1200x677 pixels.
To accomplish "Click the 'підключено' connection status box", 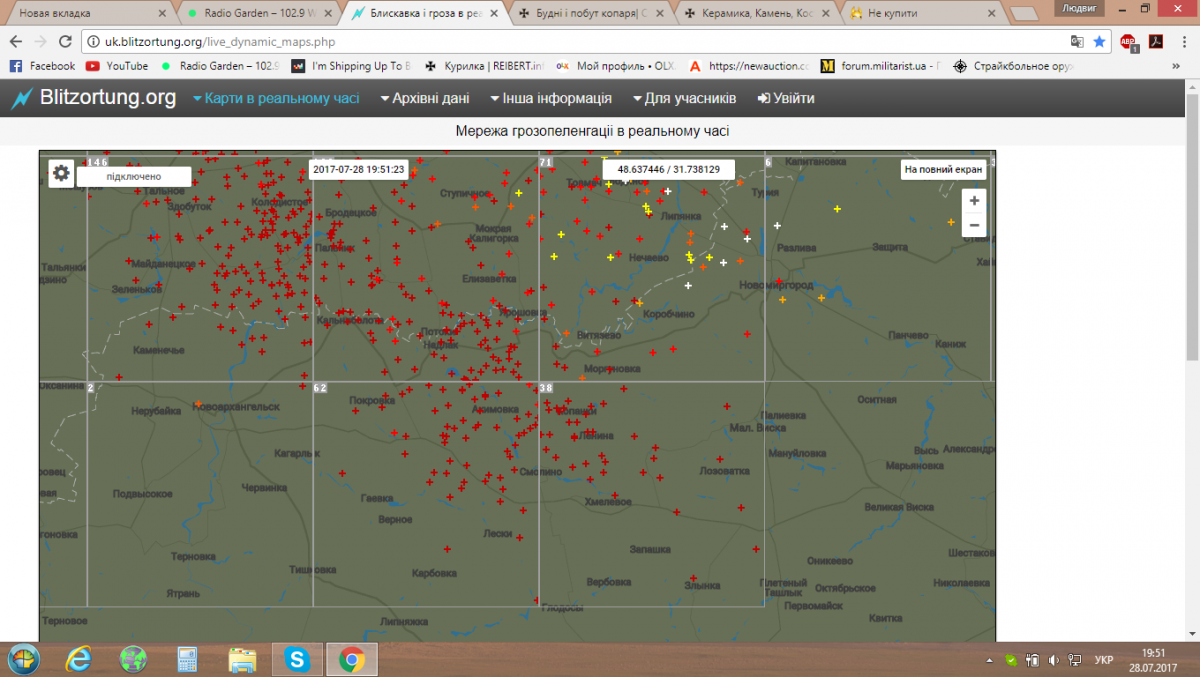I will click(x=134, y=176).
